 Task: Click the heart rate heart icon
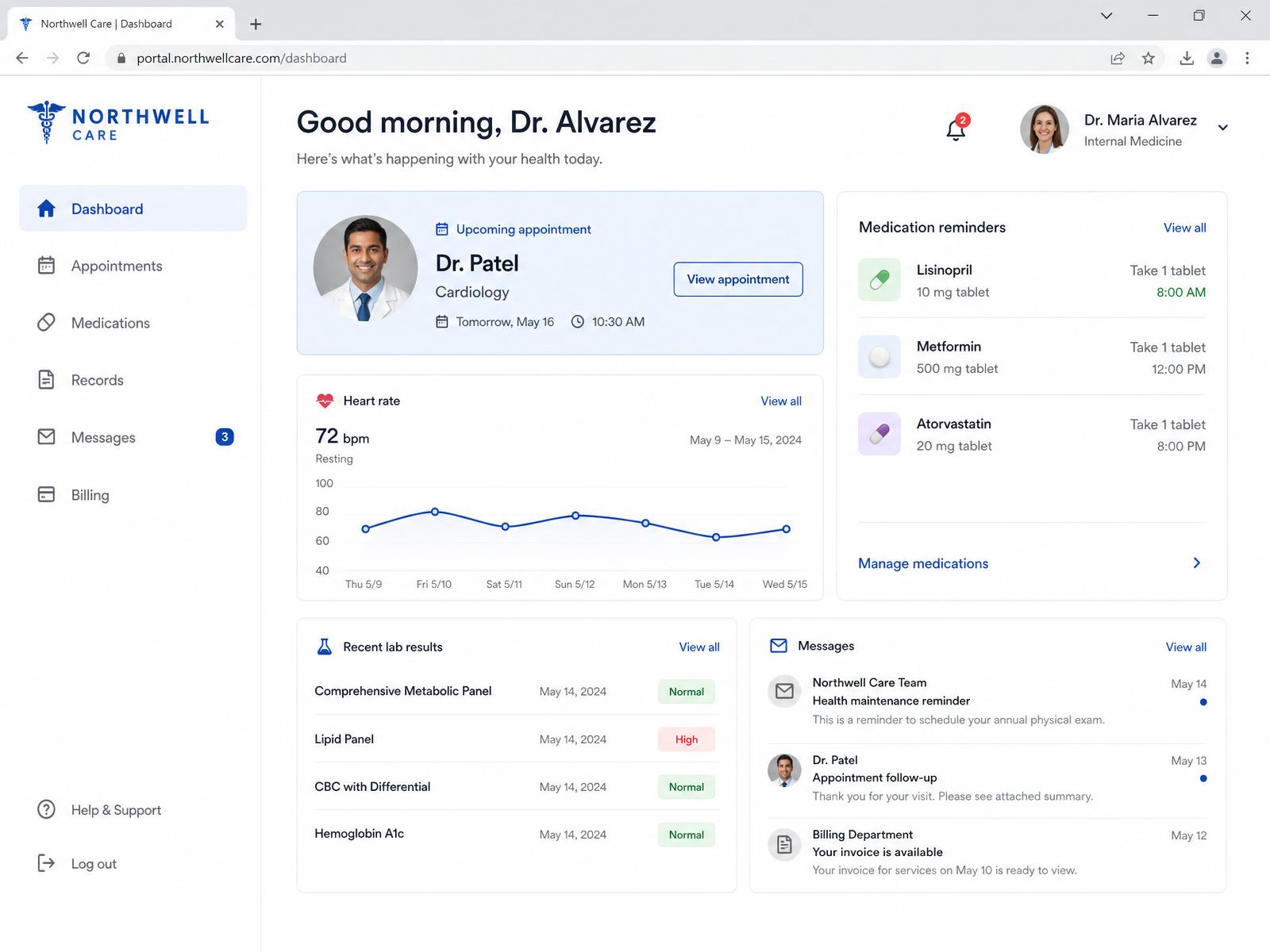click(325, 401)
